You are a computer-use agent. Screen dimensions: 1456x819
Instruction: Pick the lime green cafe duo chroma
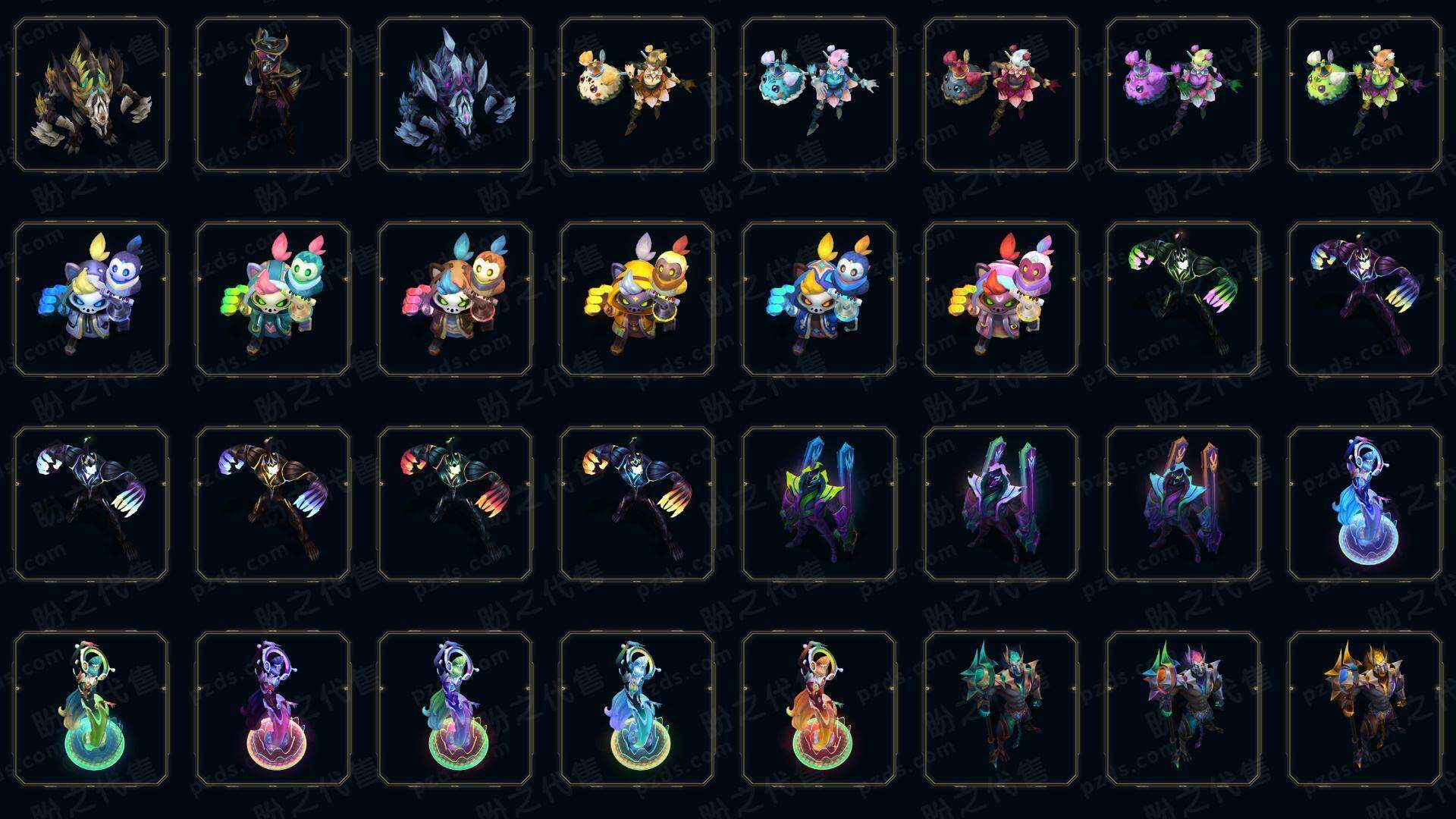click(1365, 95)
